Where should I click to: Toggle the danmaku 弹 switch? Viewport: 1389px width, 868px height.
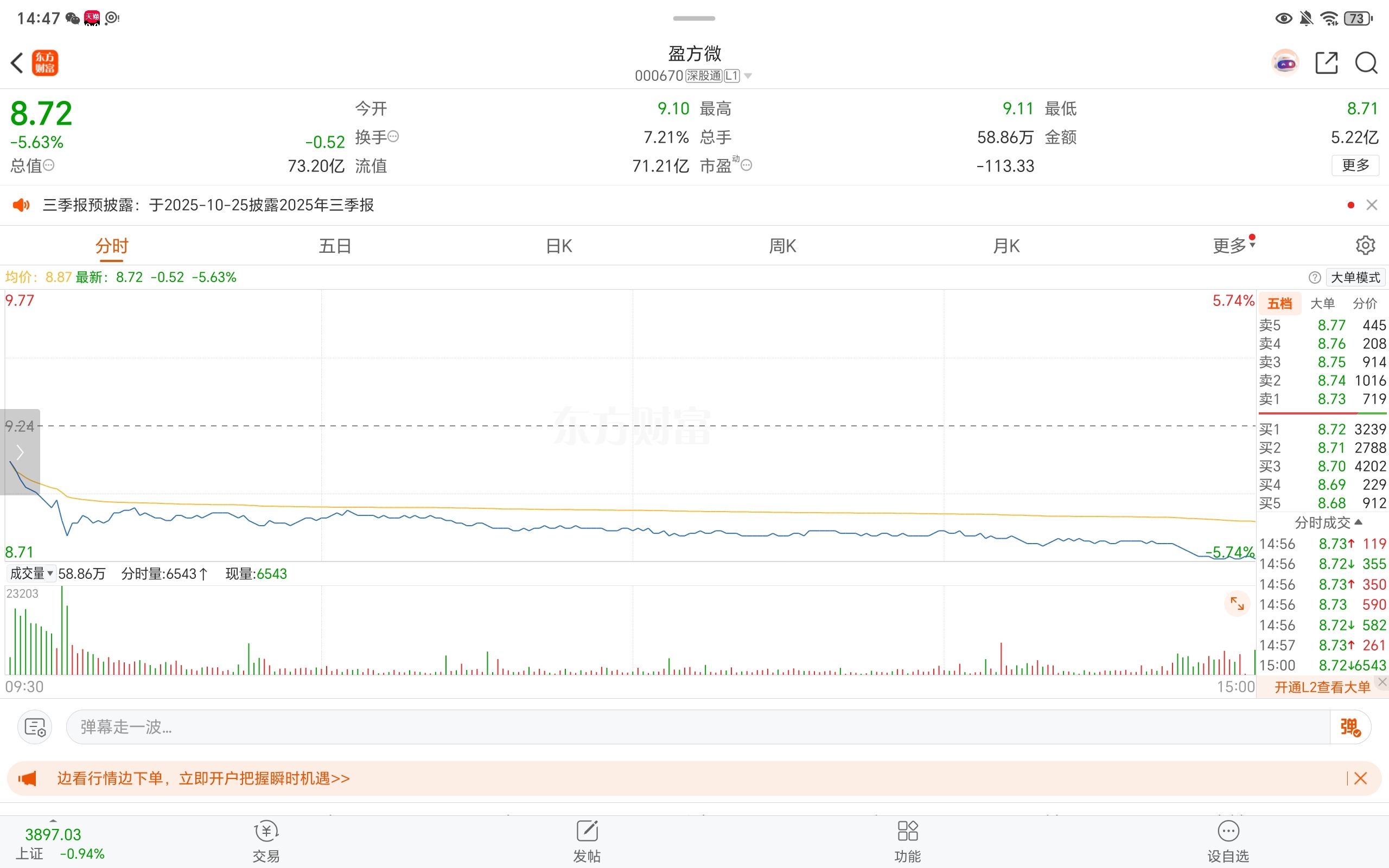click(x=1350, y=727)
